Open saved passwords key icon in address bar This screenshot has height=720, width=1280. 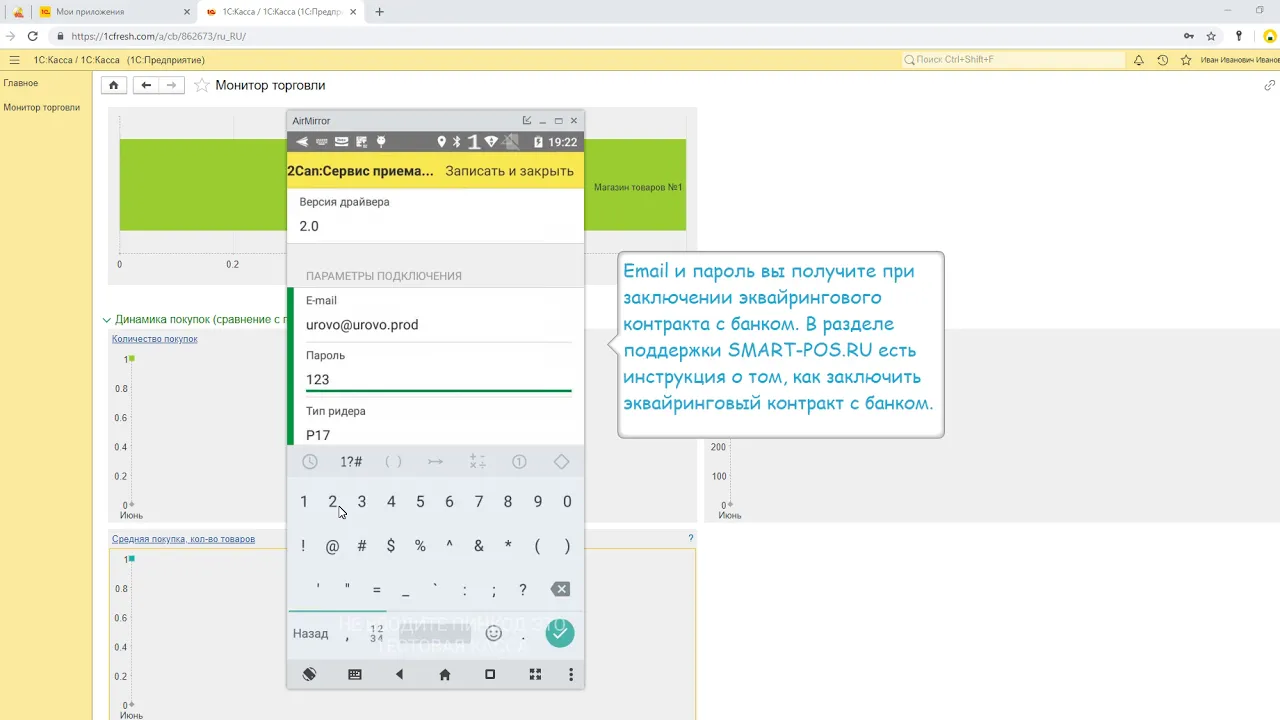(x=1188, y=36)
